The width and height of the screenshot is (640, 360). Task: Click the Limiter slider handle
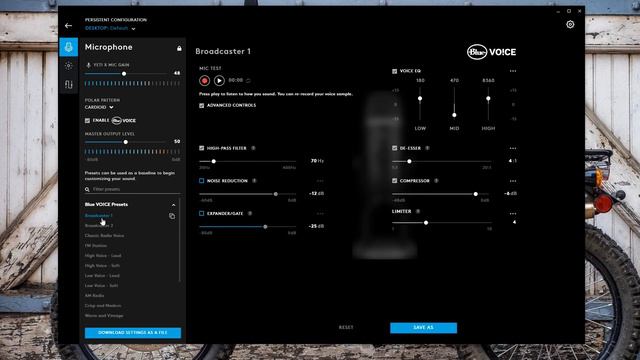click(426, 223)
